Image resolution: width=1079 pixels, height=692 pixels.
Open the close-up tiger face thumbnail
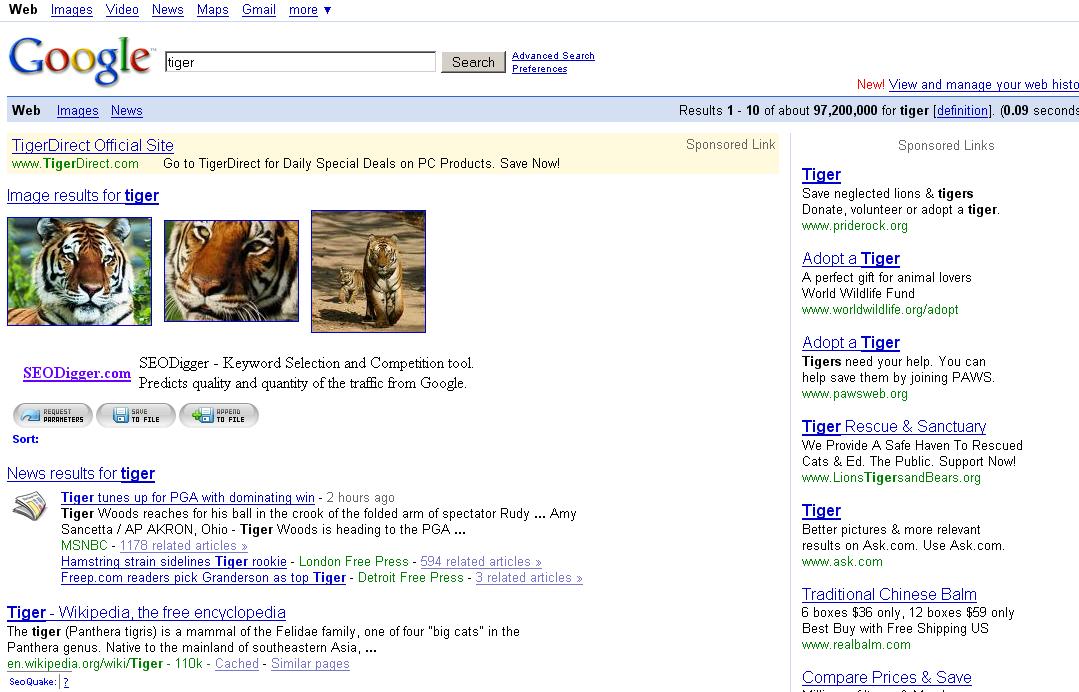pos(231,270)
